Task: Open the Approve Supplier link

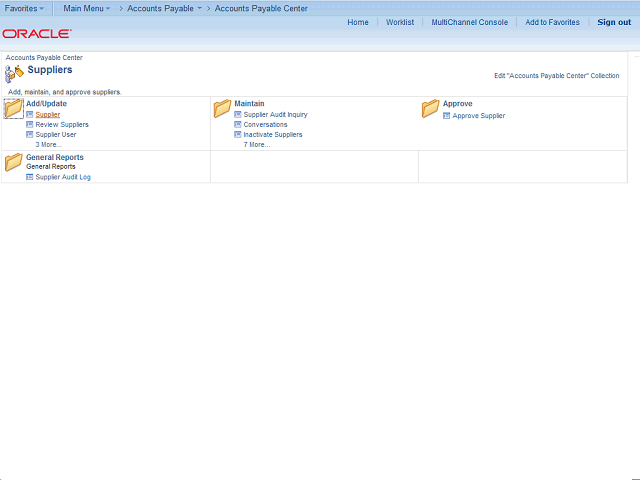Action: (479, 116)
